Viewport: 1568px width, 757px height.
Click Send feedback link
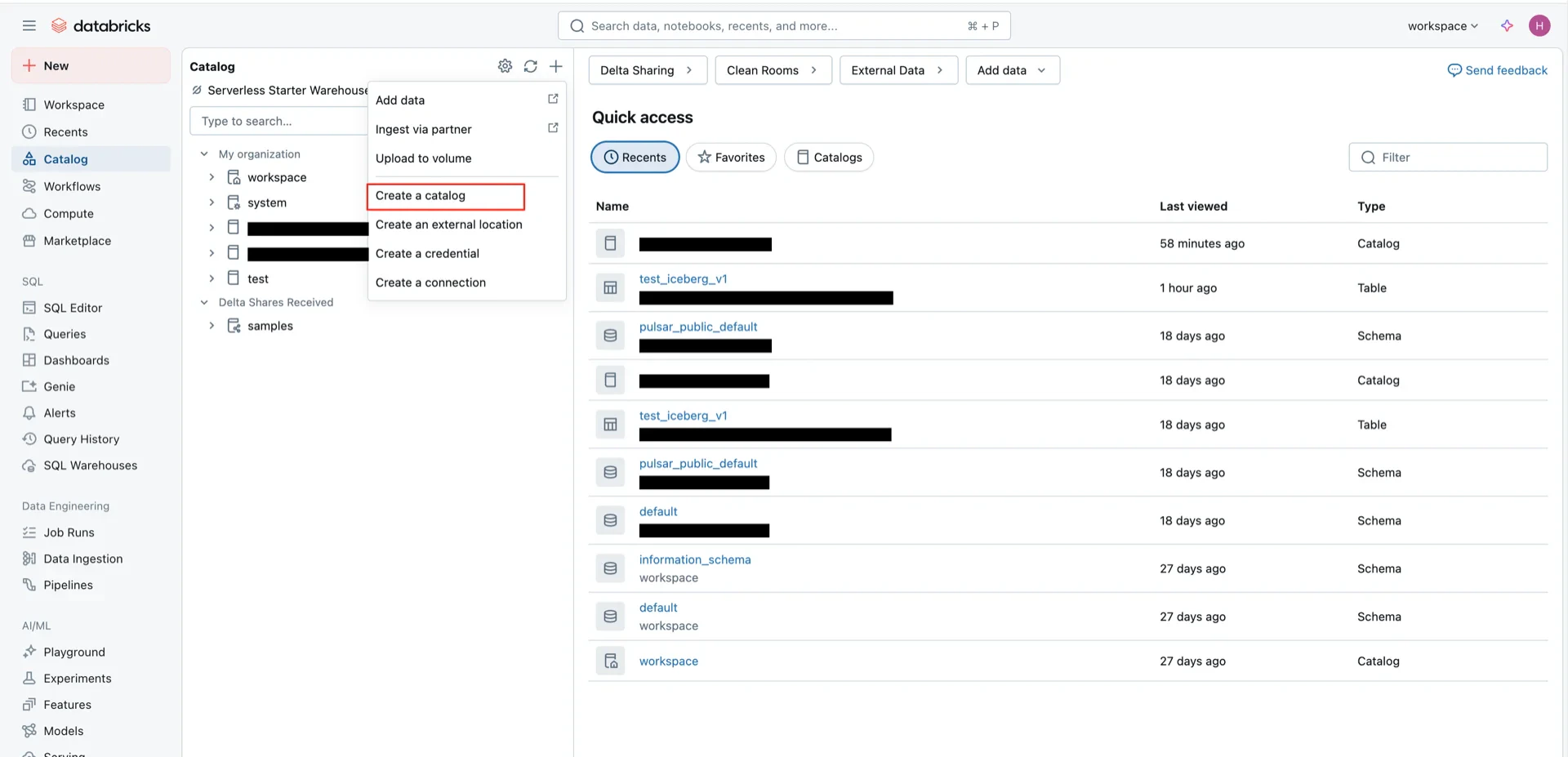pyautogui.click(x=1497, y=70)
